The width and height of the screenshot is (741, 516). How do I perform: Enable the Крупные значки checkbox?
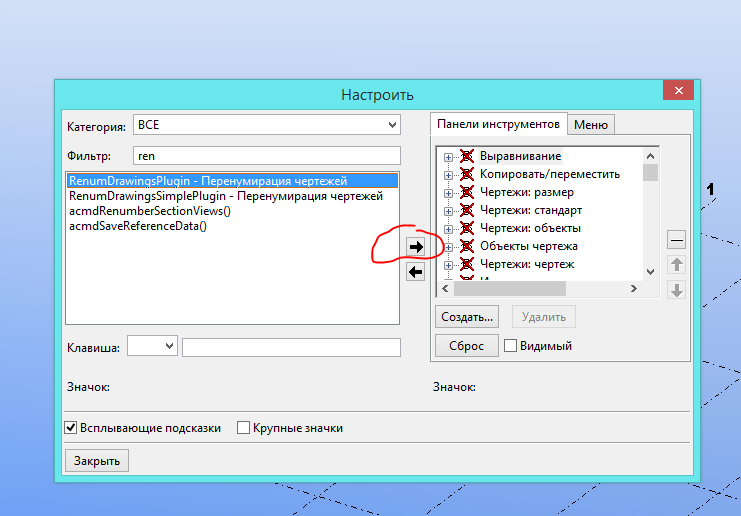(243, 428)
